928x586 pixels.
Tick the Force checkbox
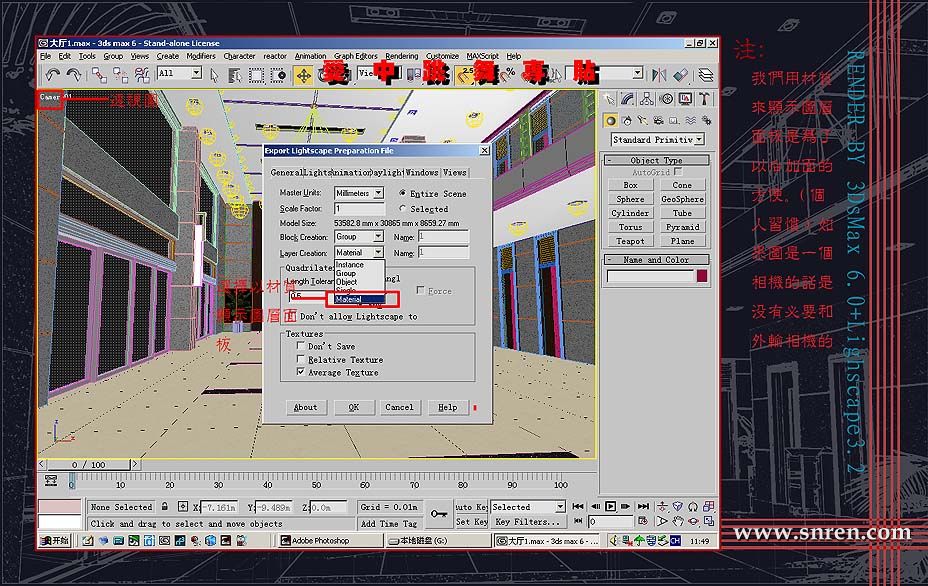[420, 290]
